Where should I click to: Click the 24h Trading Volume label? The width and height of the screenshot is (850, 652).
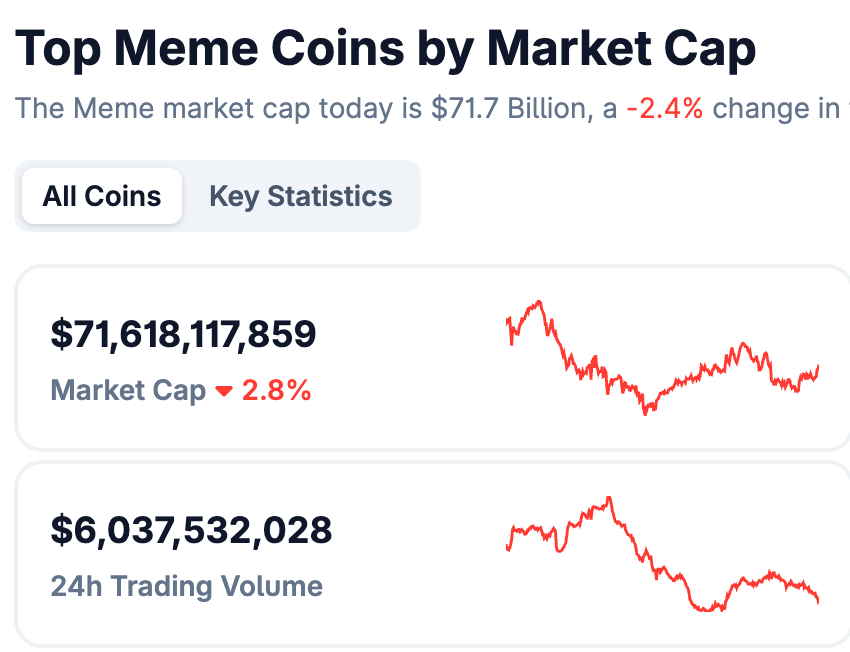point(186,586)
